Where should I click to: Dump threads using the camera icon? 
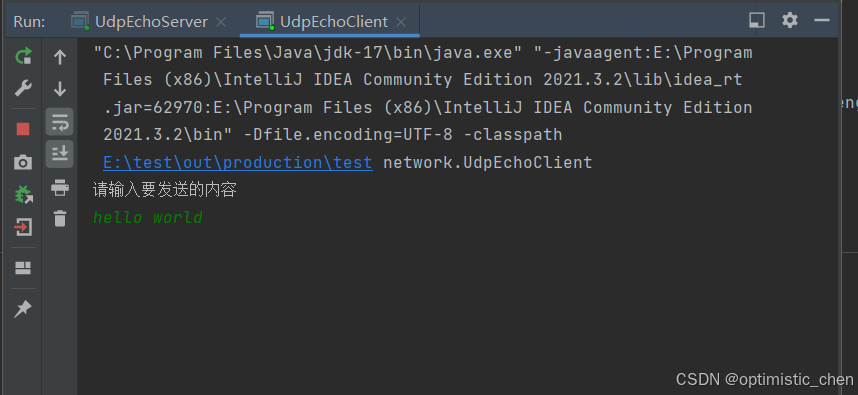pos(23,162)
